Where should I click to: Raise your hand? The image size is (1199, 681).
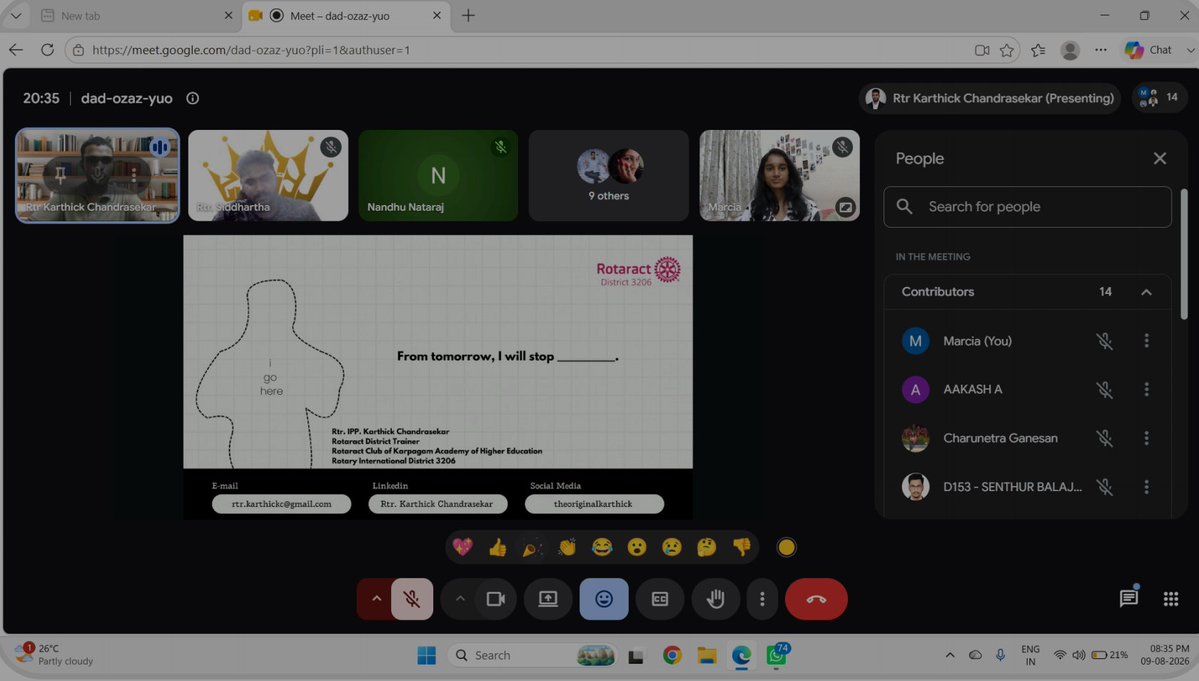pos(716,599)
